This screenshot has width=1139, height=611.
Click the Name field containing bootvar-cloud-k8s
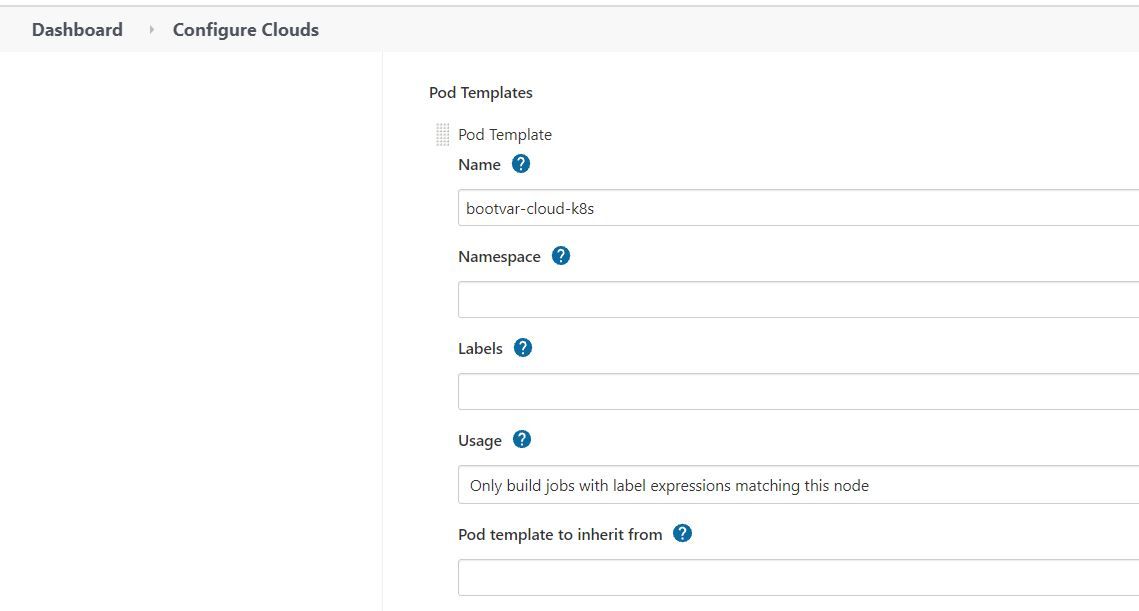coord(798,208)
